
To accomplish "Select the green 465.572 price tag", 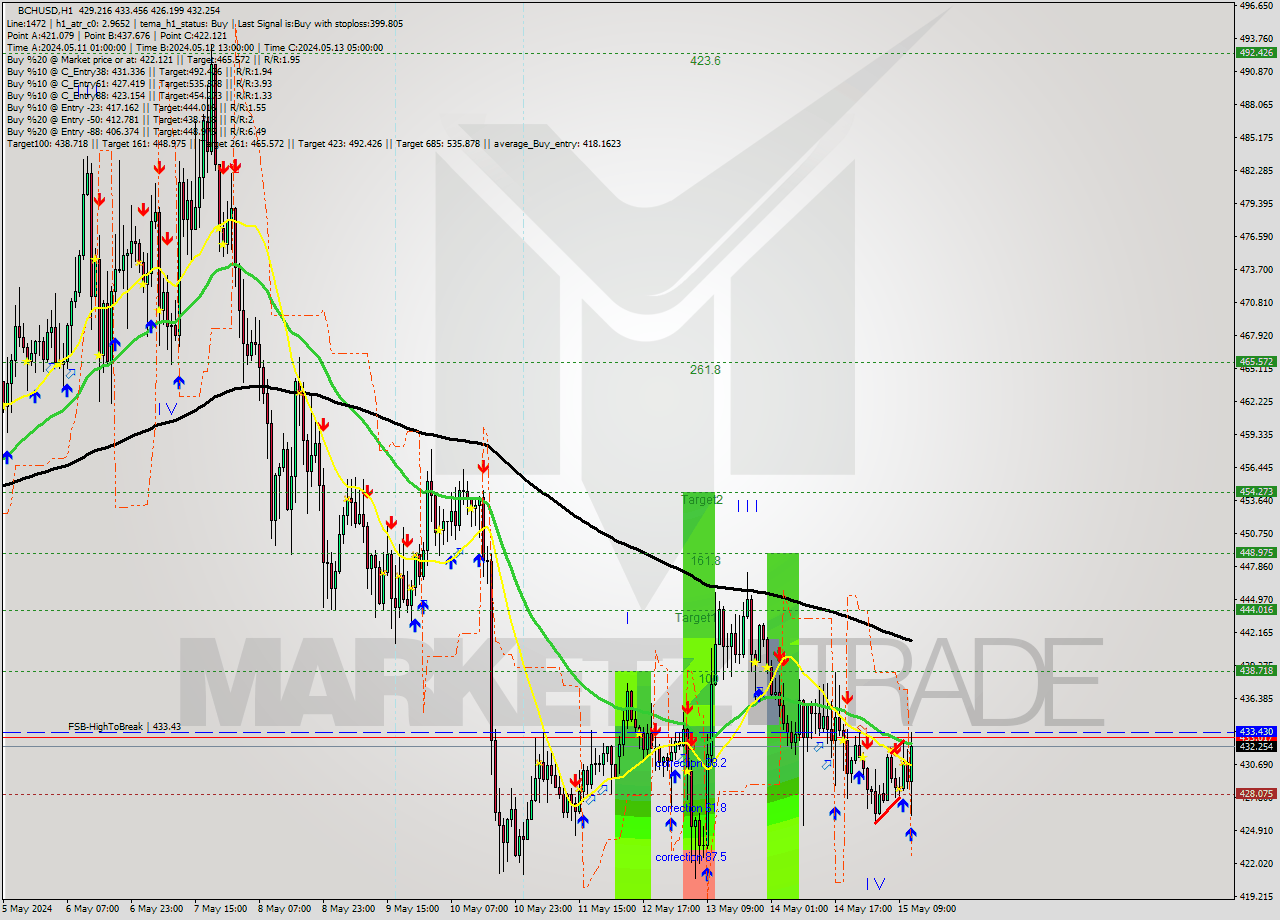I will point(1256,362).
